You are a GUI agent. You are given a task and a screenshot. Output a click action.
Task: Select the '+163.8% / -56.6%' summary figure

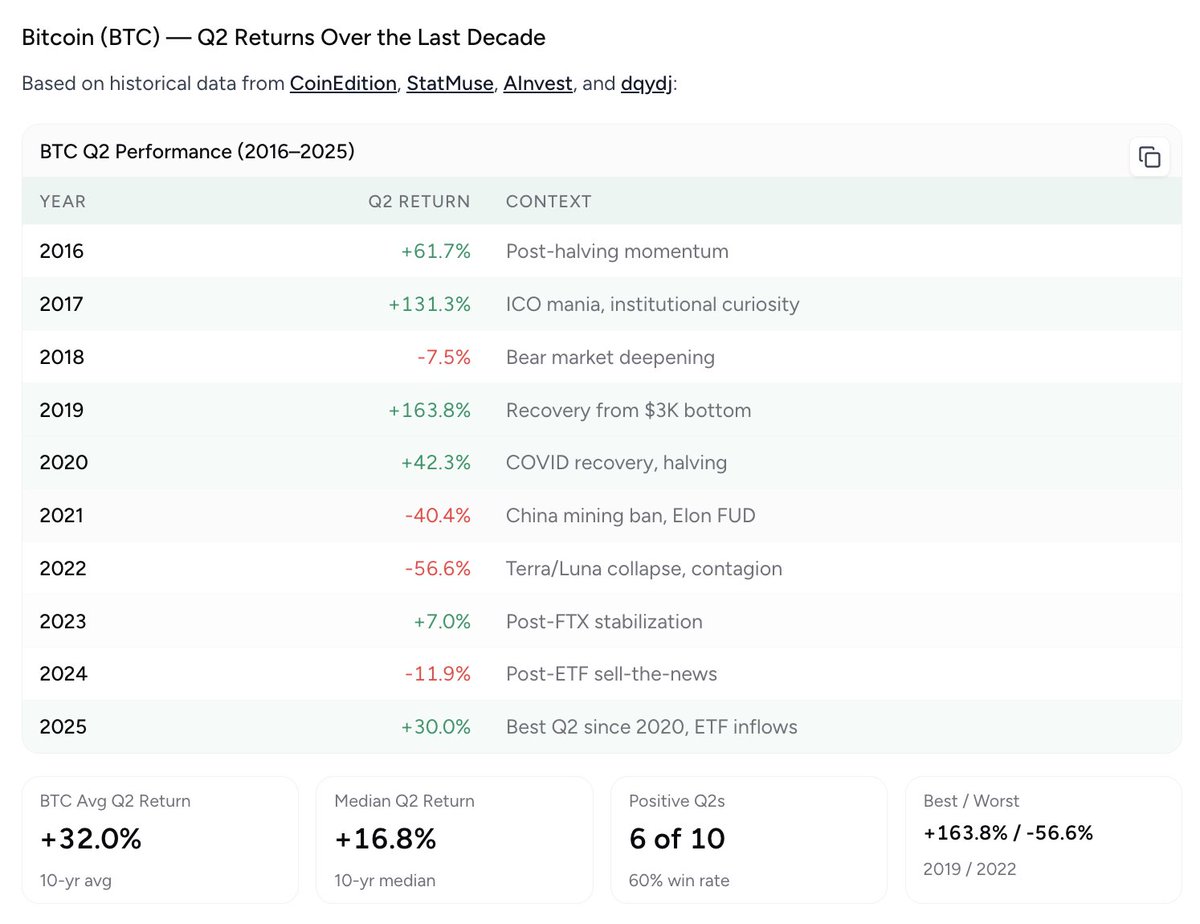click(x=1008, y=833)
